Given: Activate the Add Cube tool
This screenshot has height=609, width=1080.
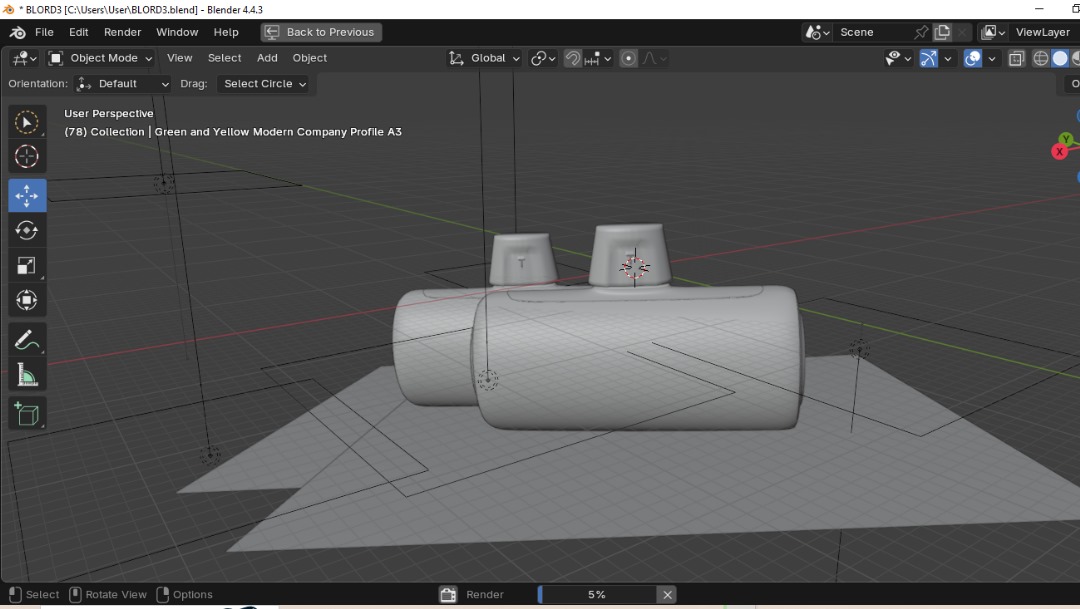Looking at the screenshot, I should coord(27,414).
